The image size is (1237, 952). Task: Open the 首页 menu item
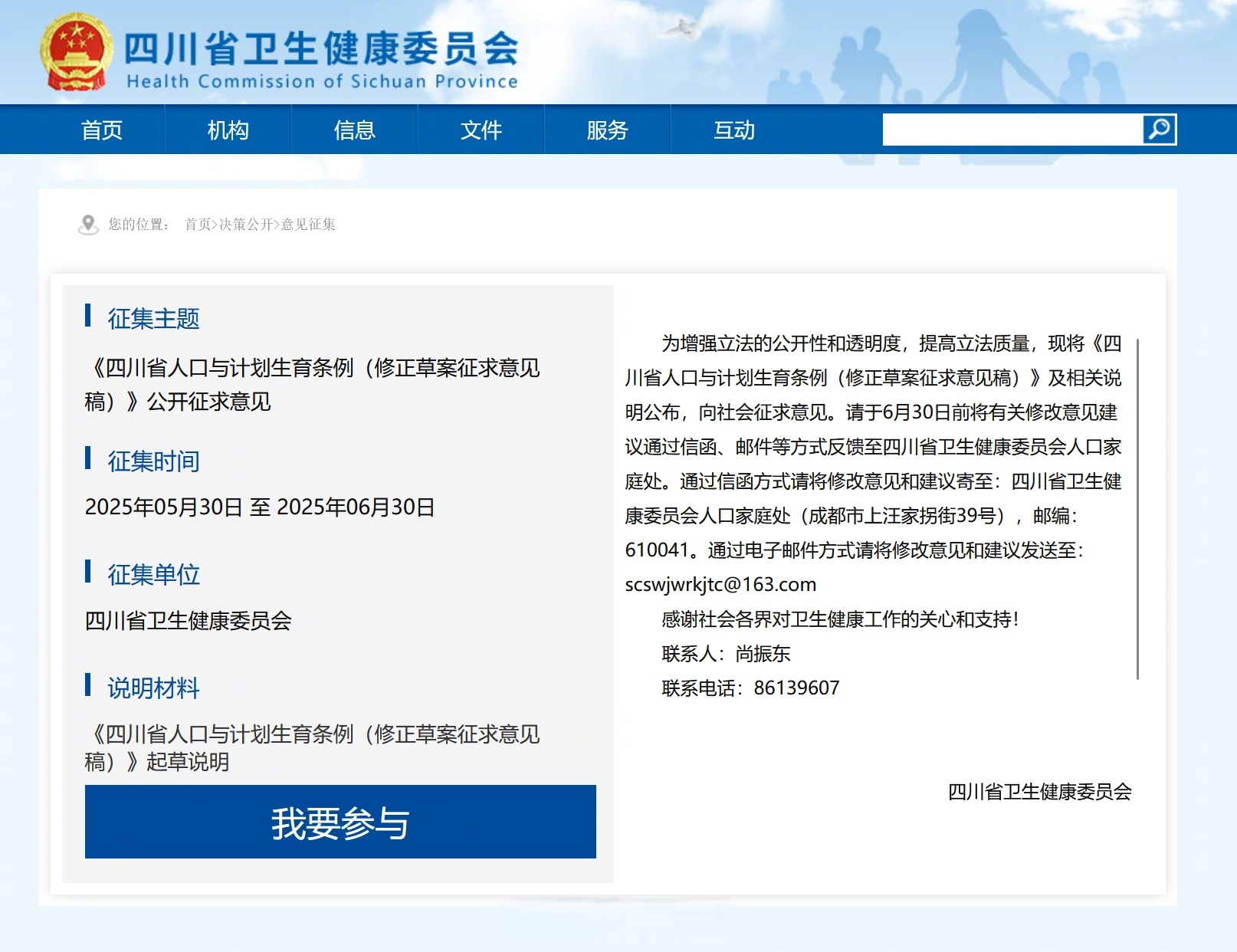click(102, 130)
